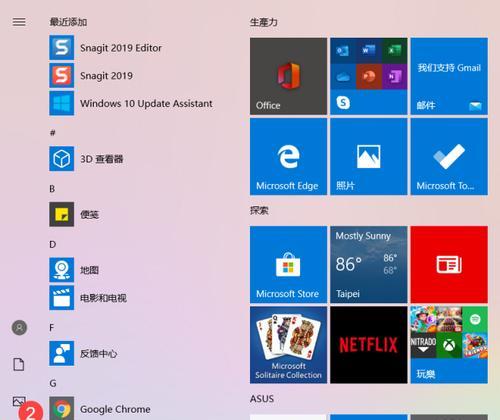Open the Netflix tile
This screenshot has width=500, height=420.
point(369,345)
